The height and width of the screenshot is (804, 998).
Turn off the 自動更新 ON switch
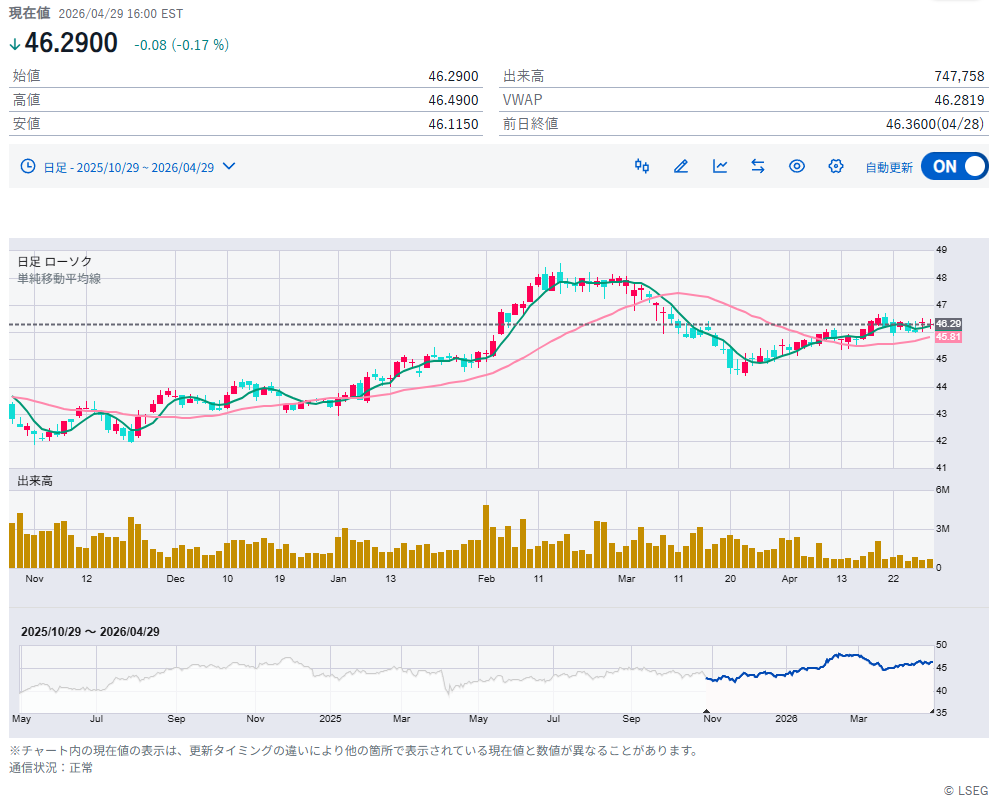[954, 166]
